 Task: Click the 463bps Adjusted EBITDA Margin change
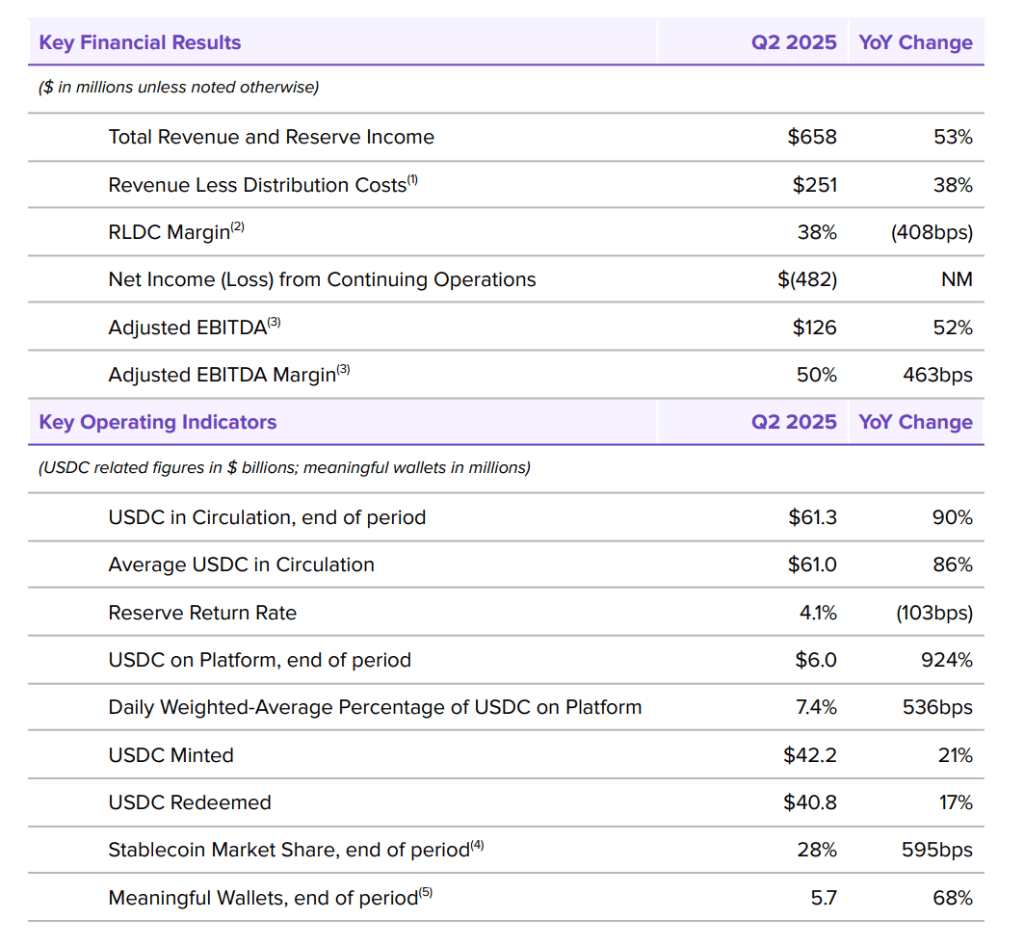[936, 375]
